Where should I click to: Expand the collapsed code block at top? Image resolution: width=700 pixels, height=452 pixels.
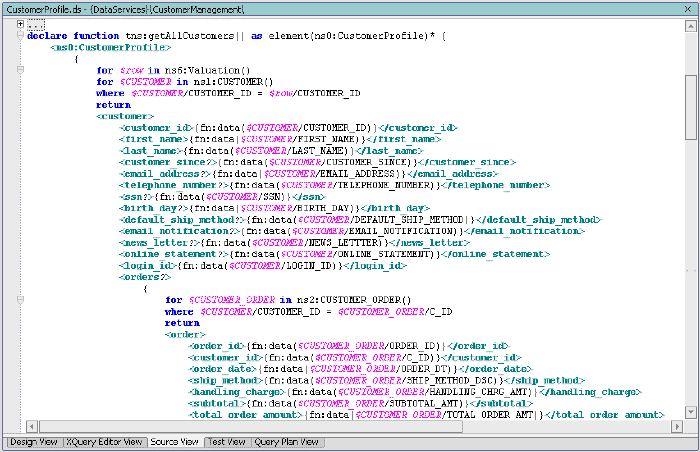(20, 24)
